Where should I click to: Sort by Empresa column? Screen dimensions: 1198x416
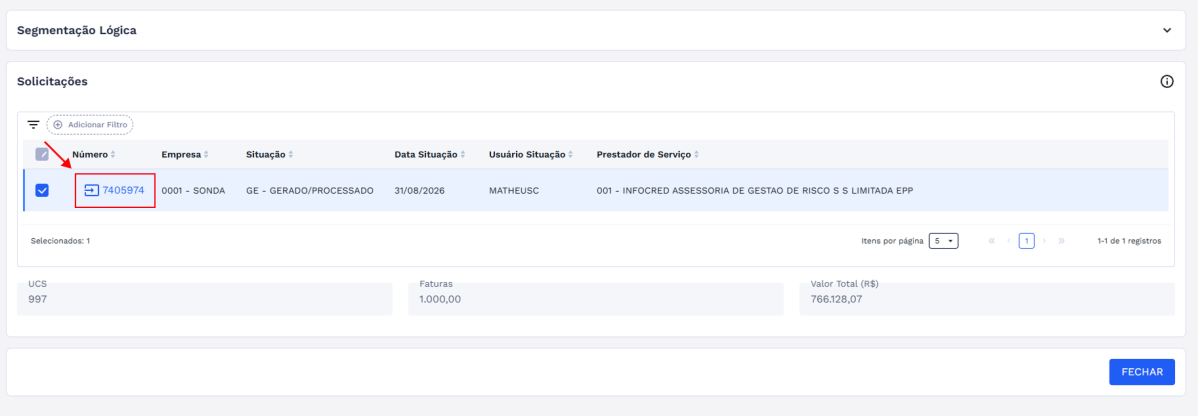click(x=185, y=154)
